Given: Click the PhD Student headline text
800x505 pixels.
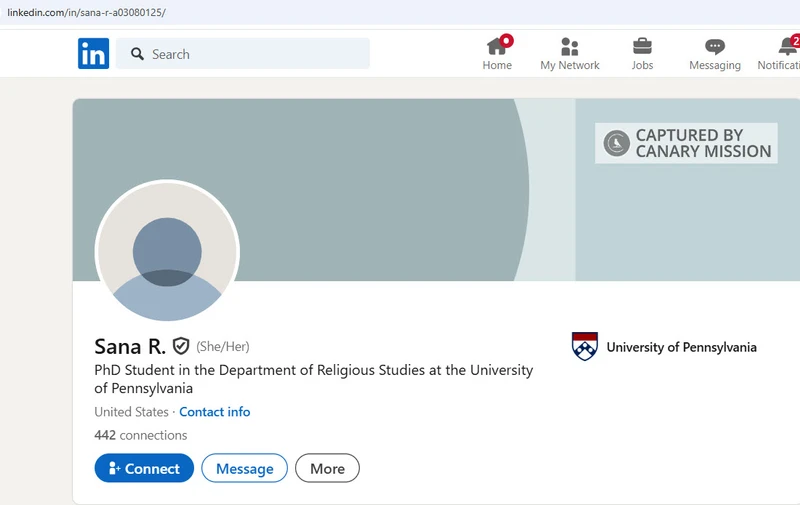Looking at the screenshot, I should pyautogui.click(x=314, y=379).
